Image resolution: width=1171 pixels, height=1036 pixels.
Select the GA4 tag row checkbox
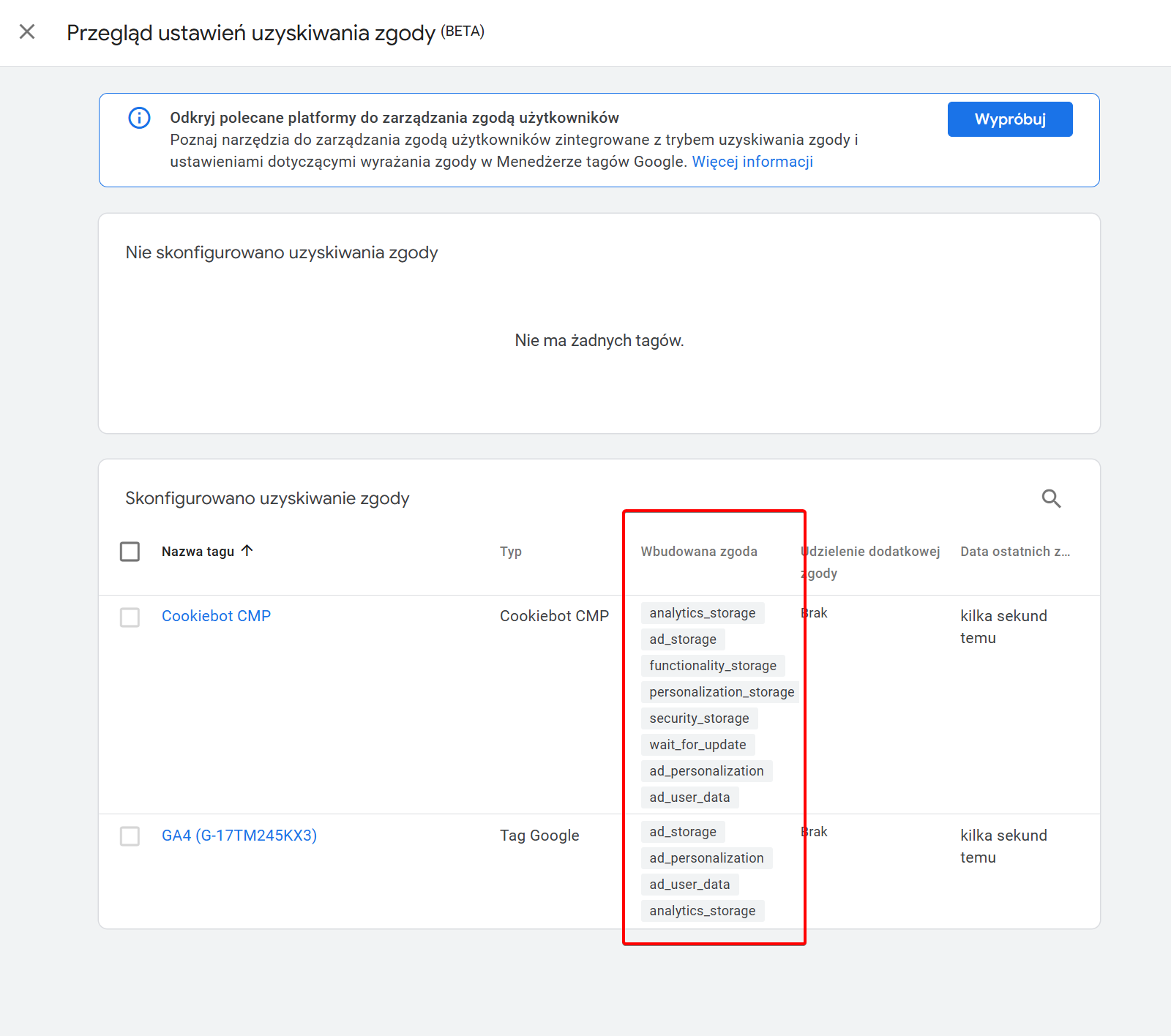coord(130,836)
